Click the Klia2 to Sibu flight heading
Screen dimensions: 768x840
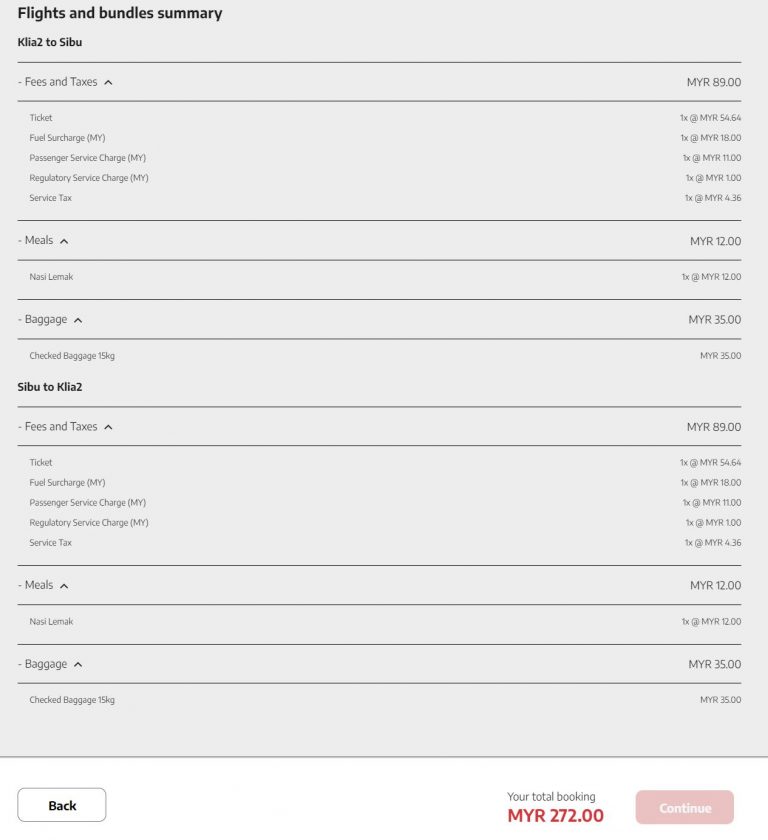point(48,42)
